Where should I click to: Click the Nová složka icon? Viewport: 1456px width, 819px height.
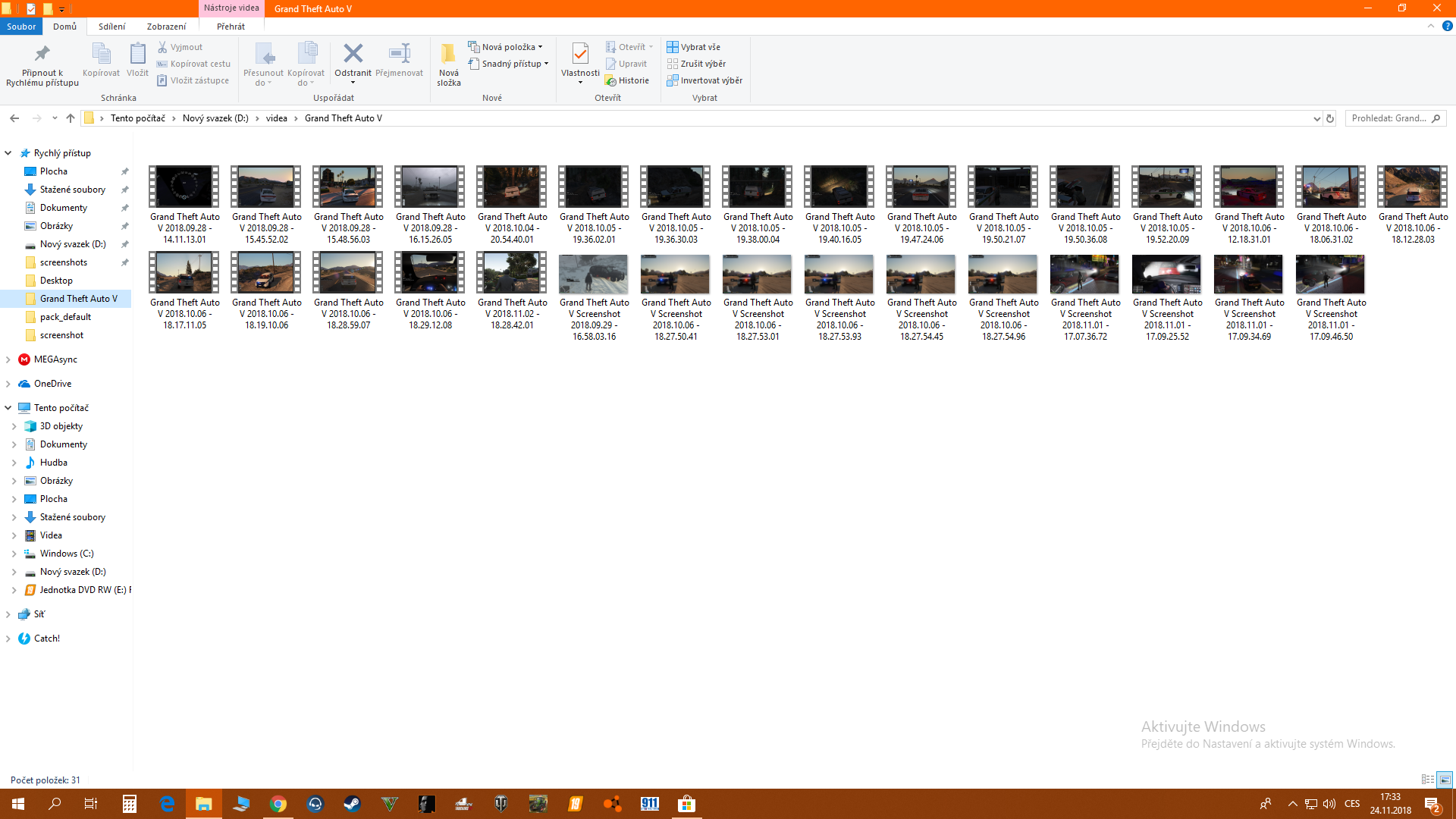coord(448,55)
